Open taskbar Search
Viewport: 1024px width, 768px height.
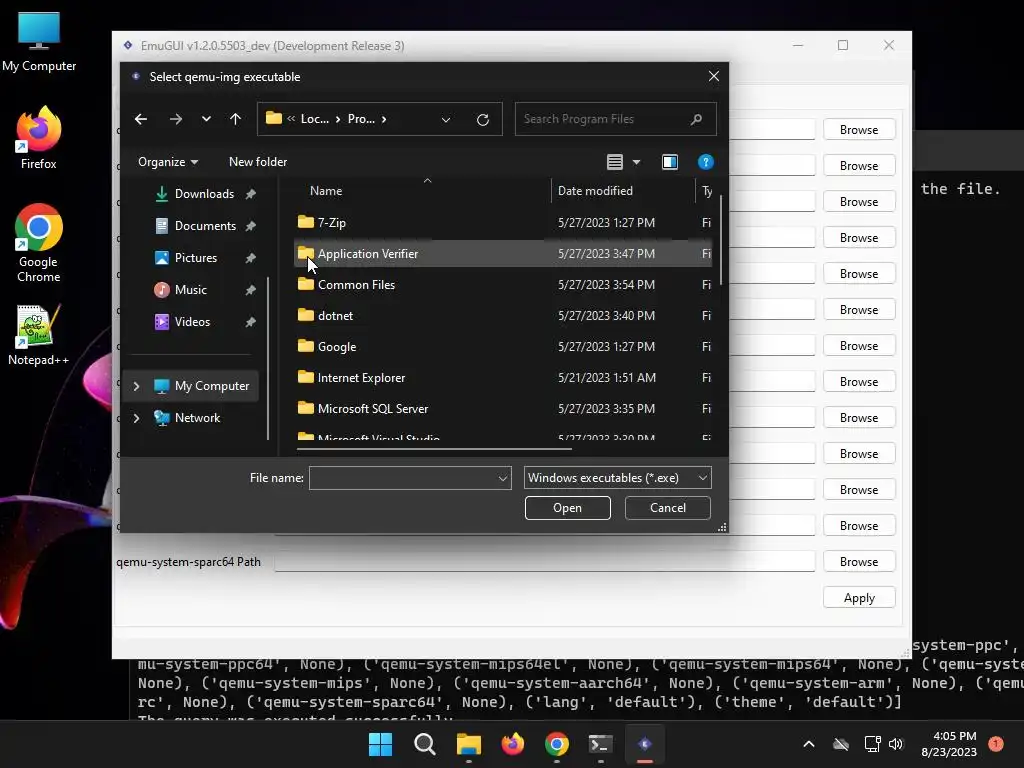[x=424, y=744]
